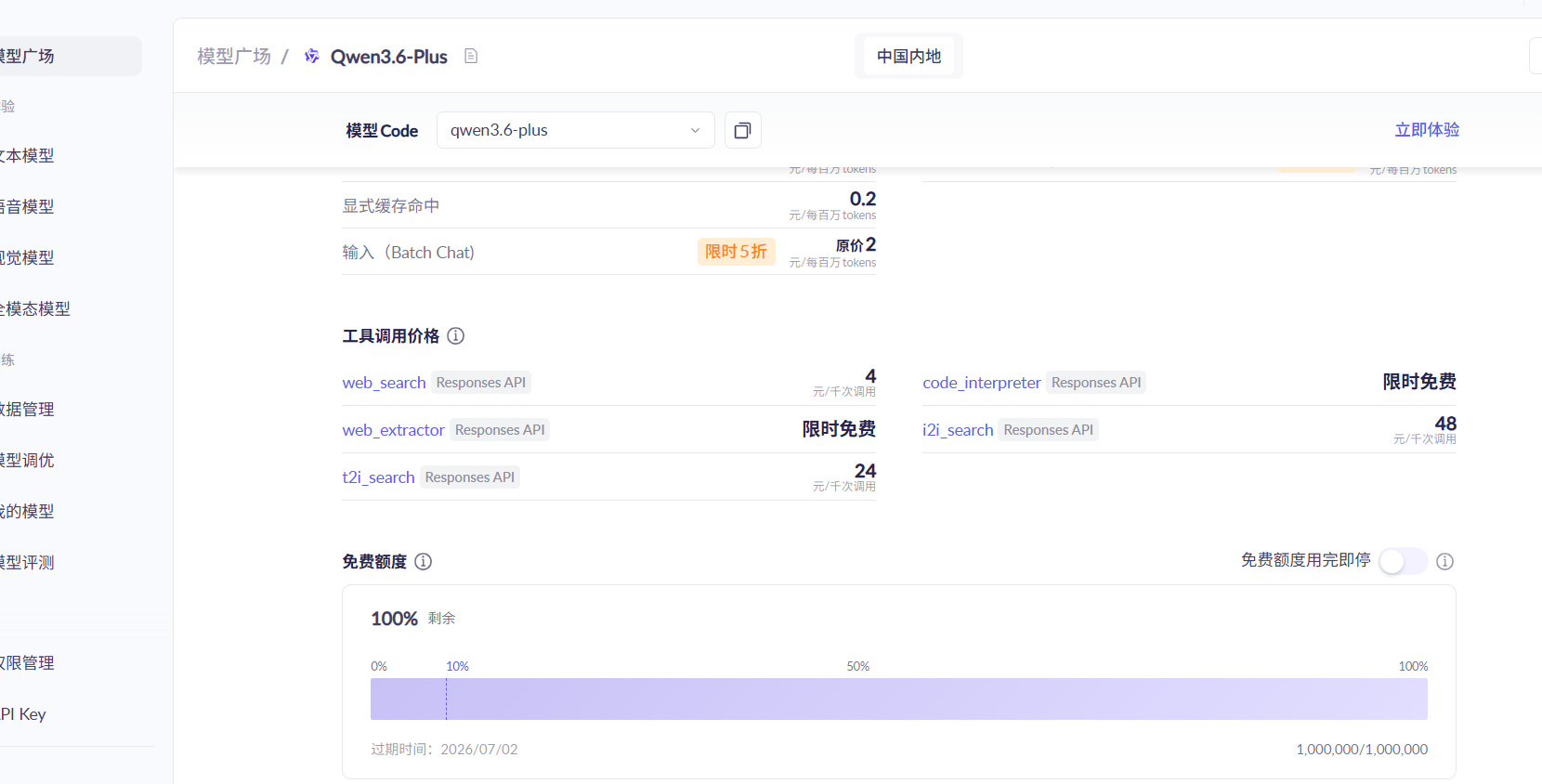This screenshot has width=1542, height=784.
Task: Open 文本模型 in the sidebar
Action: (28, 156)
